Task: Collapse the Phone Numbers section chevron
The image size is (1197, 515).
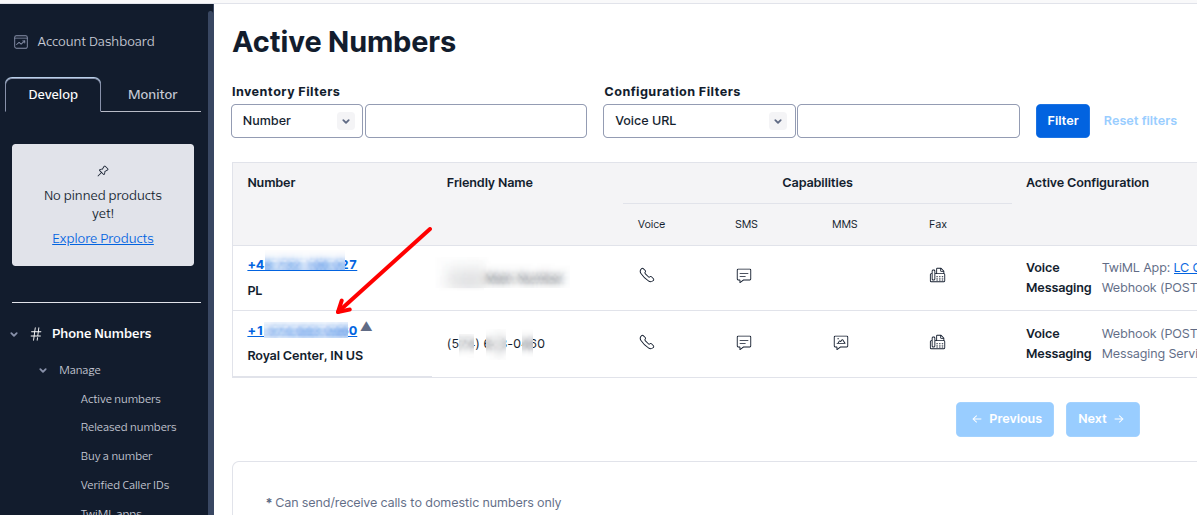Action: [x=14, y=334]
